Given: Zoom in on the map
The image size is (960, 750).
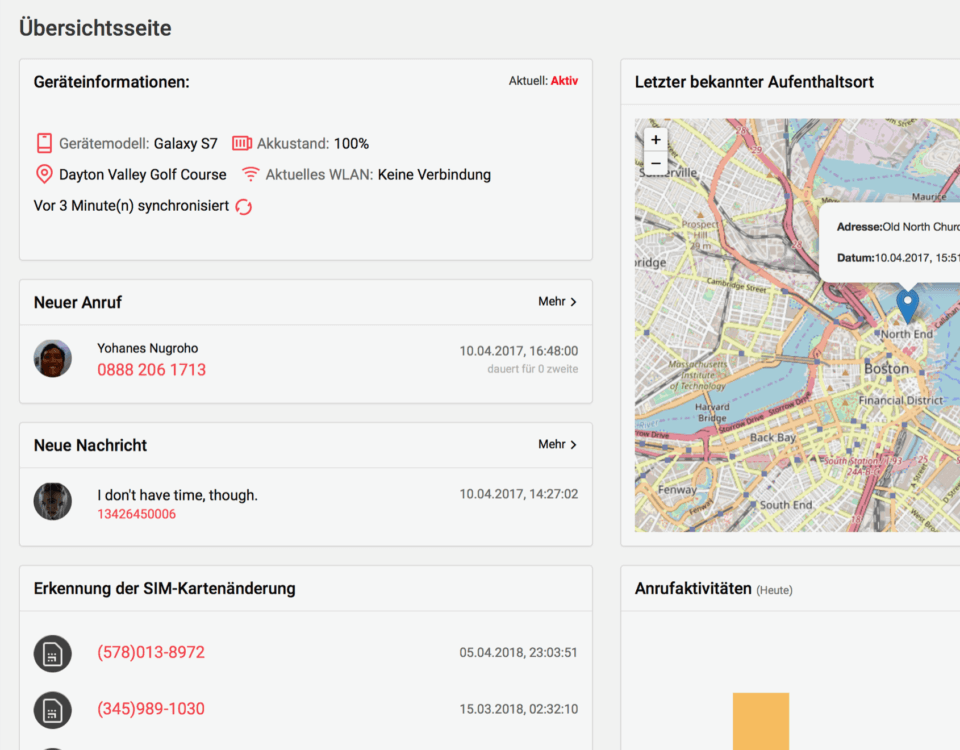Looking at the screenshot, I should coord(656,140).
